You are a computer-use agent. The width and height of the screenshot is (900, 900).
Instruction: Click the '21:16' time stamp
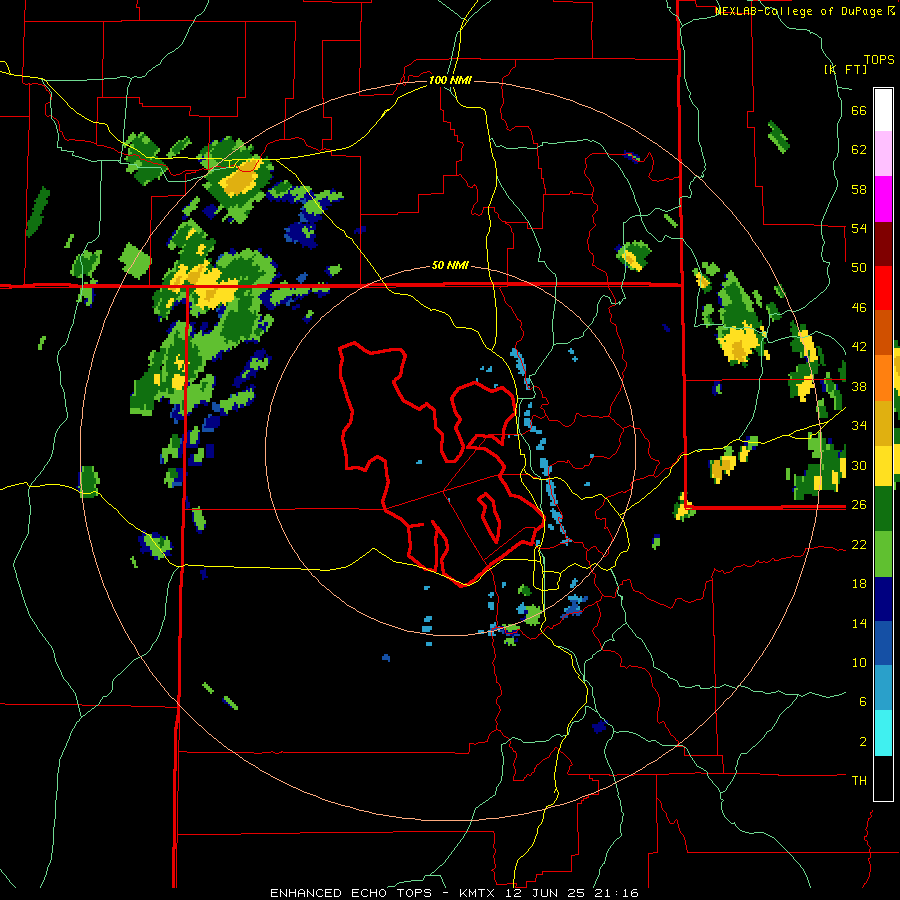click(618, 893)
